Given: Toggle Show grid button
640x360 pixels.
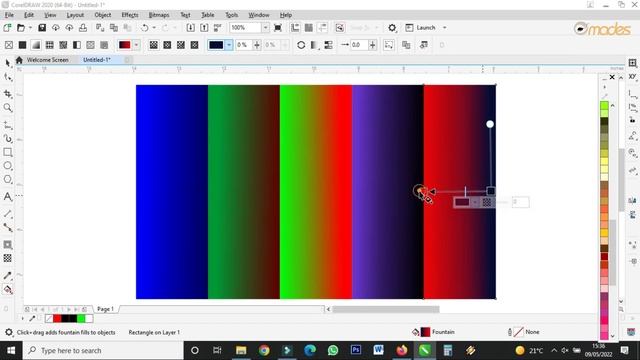Looking at the screenshot, I should [309, 28].
